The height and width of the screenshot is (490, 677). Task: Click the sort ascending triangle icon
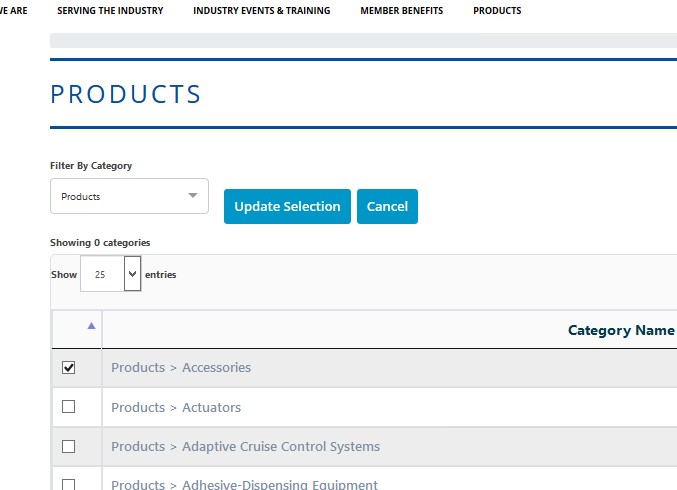tap(91, 326)
